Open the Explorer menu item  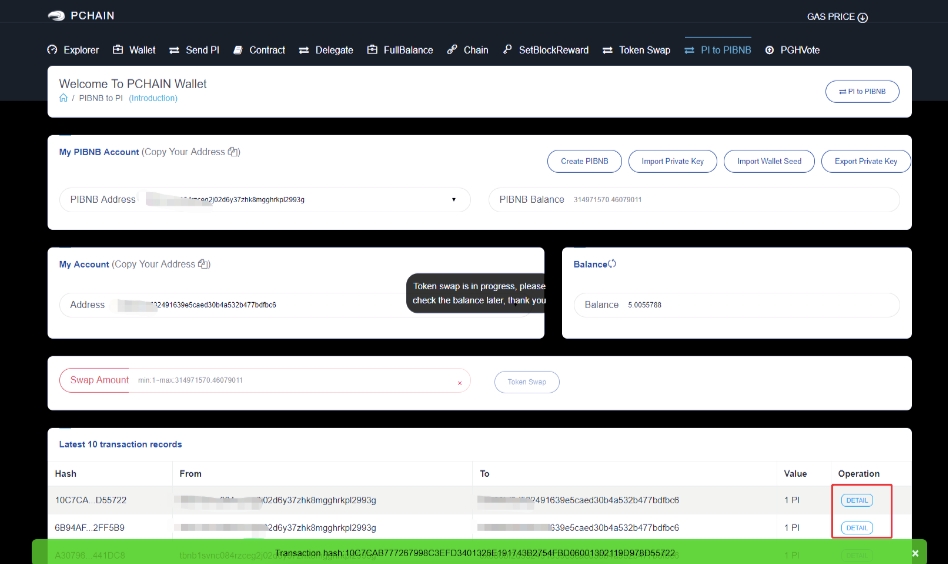point(73,50)
